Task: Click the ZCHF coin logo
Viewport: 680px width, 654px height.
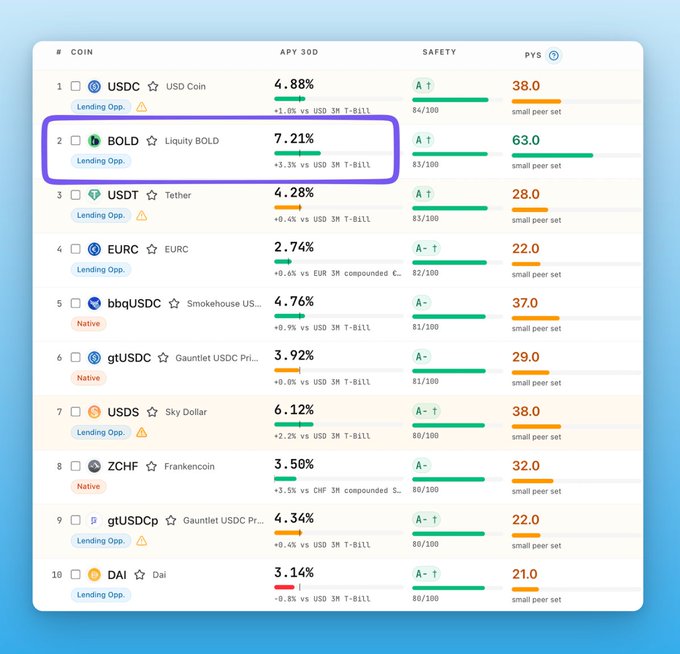Action: (x=94, y=466)
